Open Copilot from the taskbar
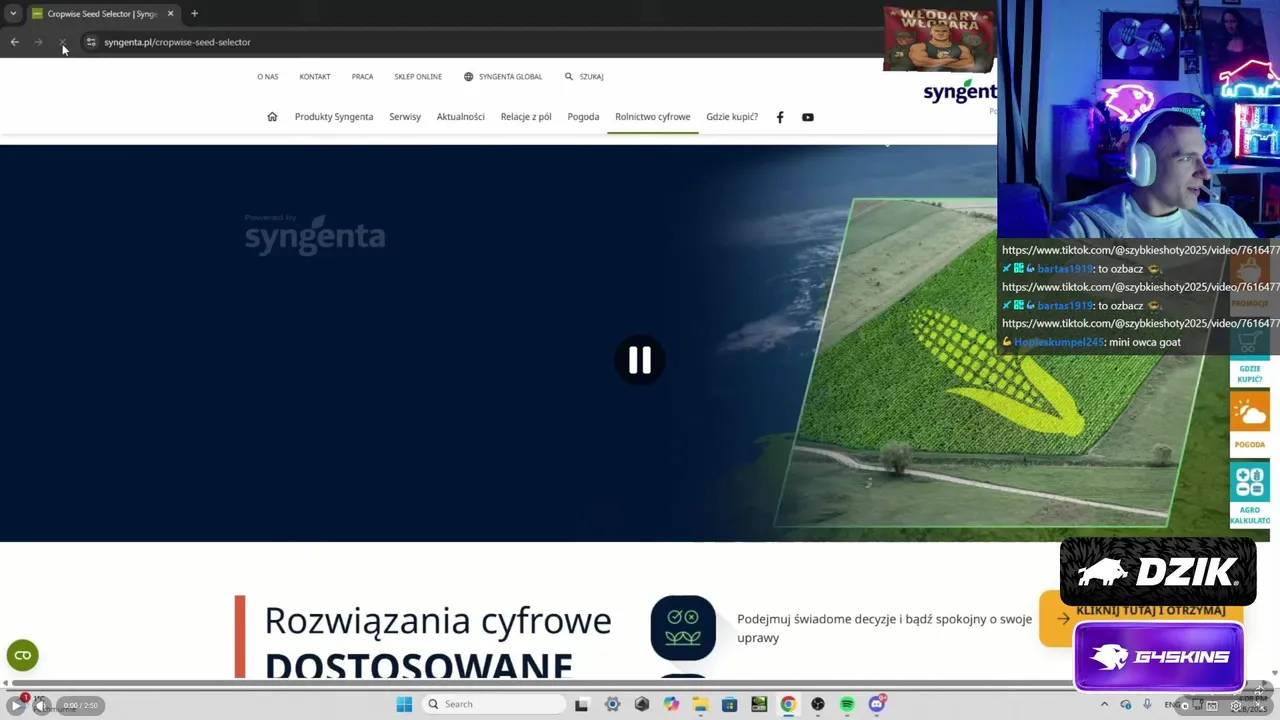This screenshot has width=1280, height=720. pyautogui.click(x=671, y=704)
